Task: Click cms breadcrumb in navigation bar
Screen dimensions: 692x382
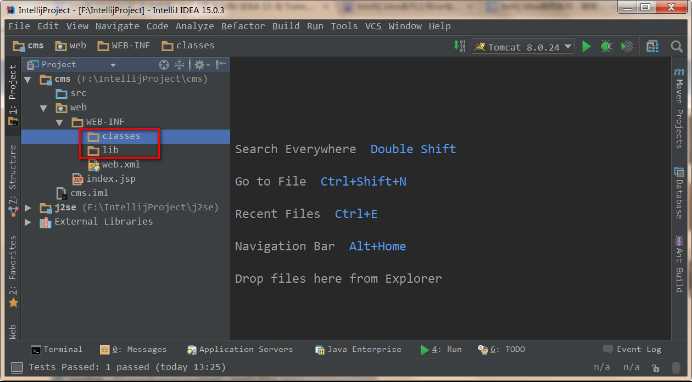Action: point(28,45)
